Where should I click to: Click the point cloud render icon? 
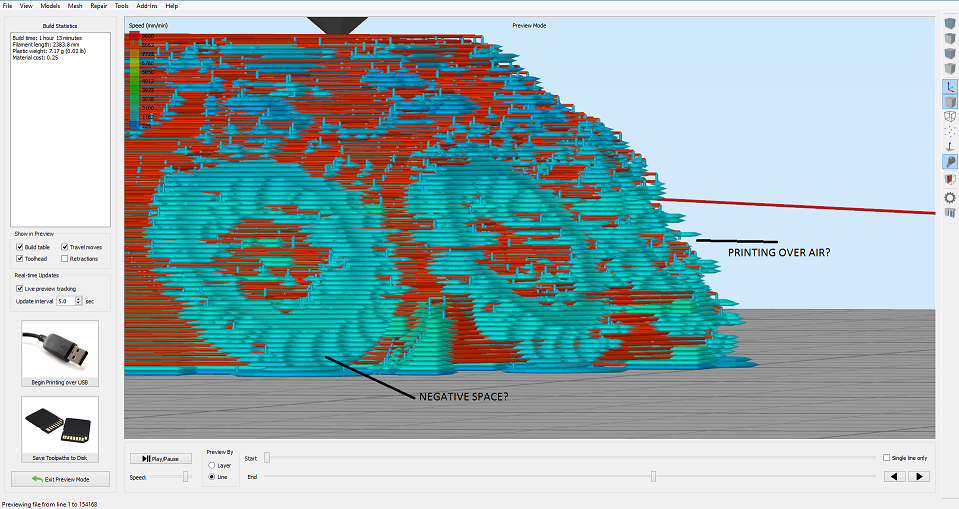[949, 131]
